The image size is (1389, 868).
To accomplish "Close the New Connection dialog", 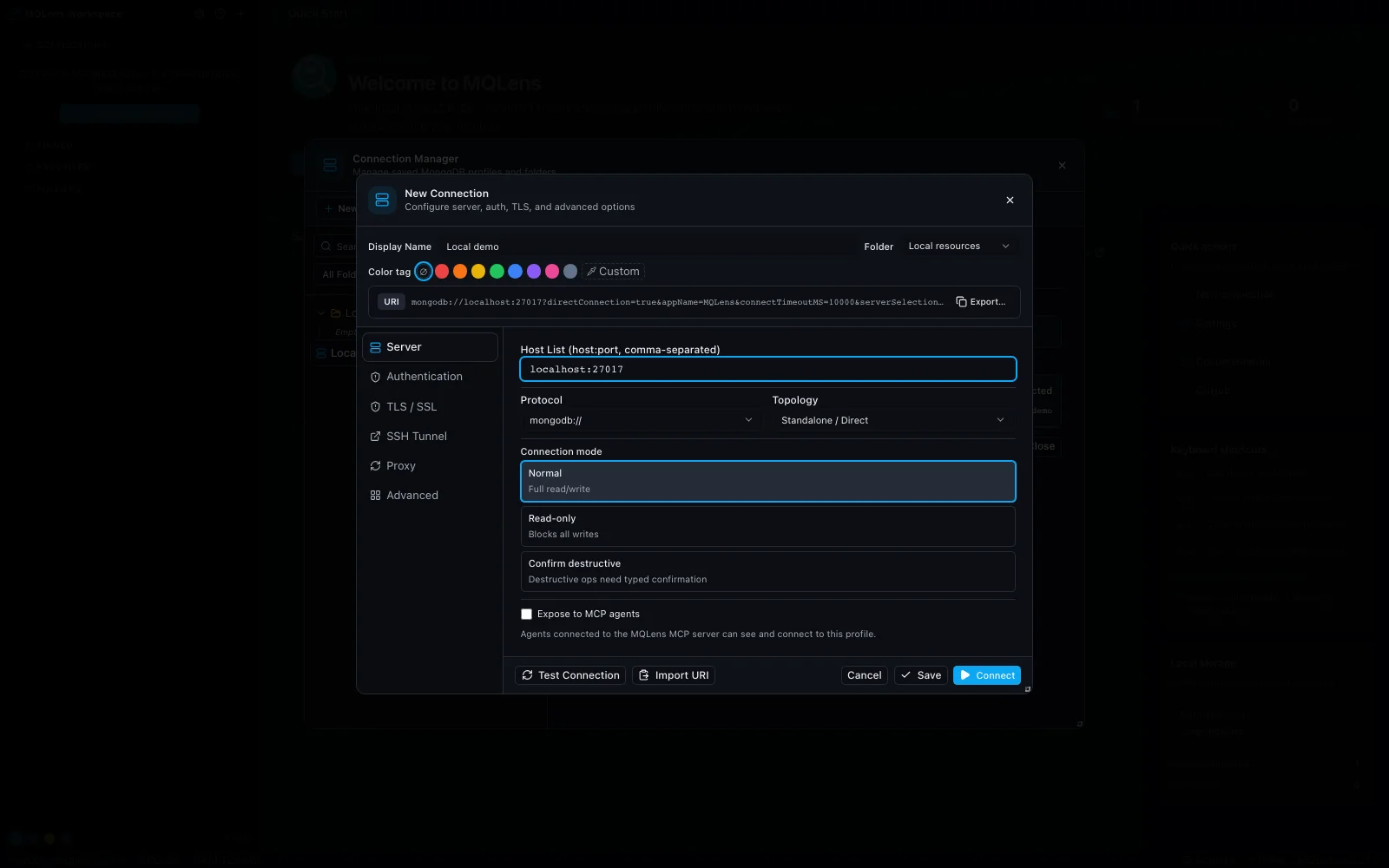I will click(1010, 201).
